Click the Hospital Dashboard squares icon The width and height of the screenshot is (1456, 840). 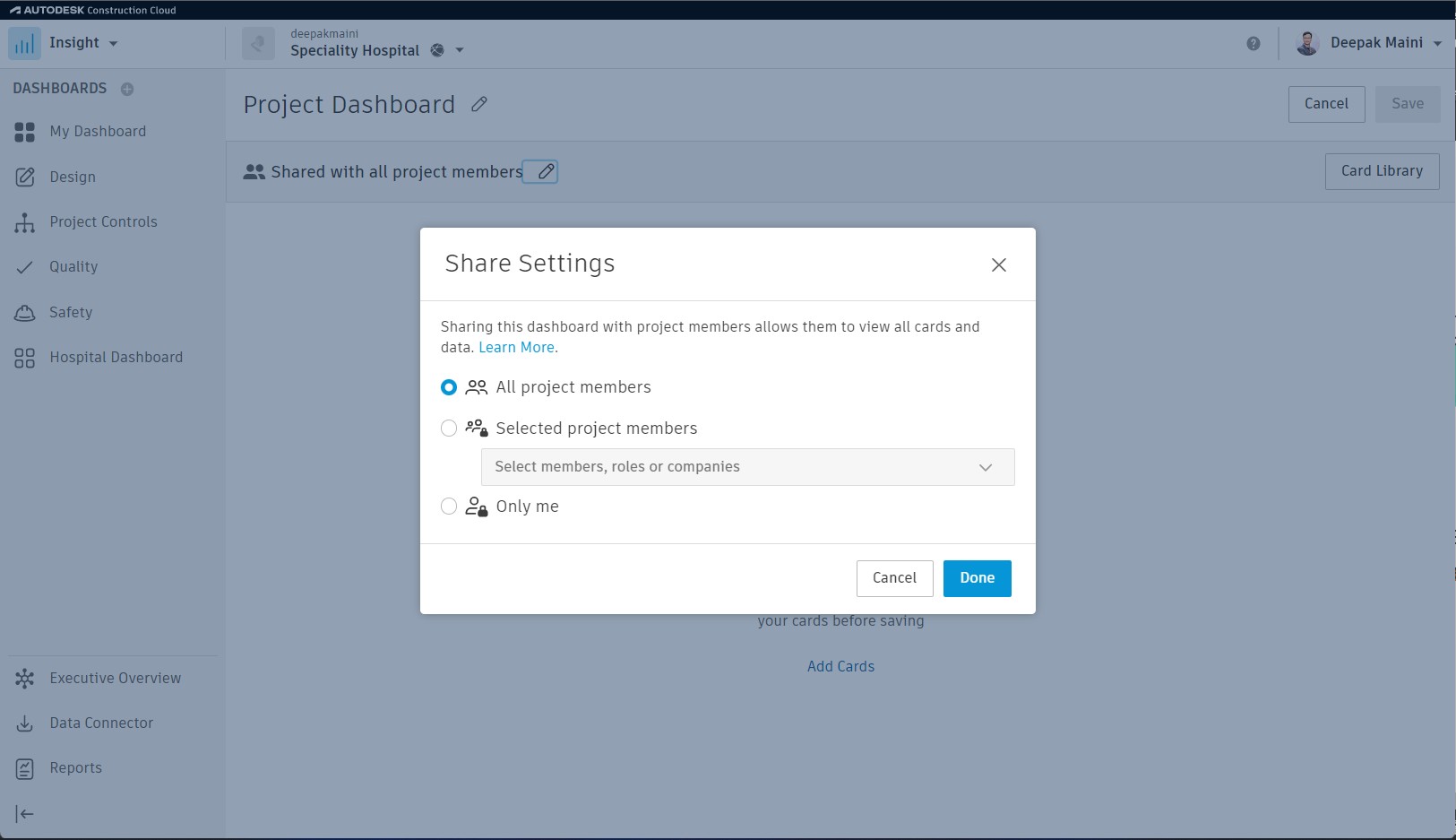pos(25,358)
